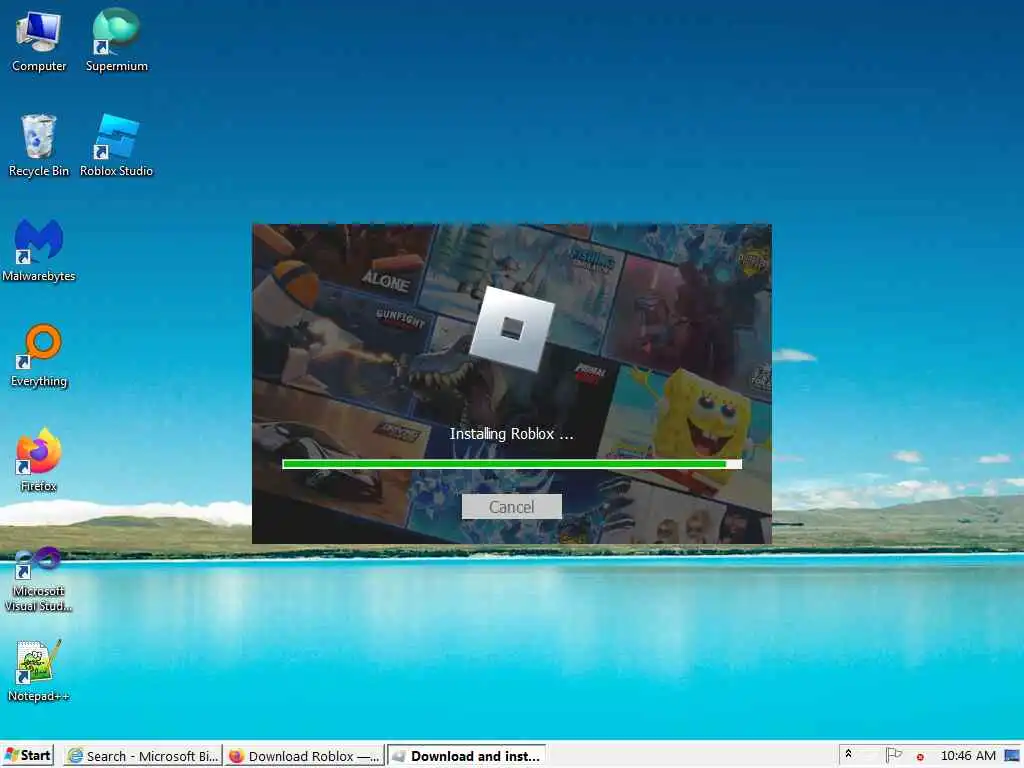Open the Start menu
Viewport: 1024px width, 768px height.
coord(28,756)
